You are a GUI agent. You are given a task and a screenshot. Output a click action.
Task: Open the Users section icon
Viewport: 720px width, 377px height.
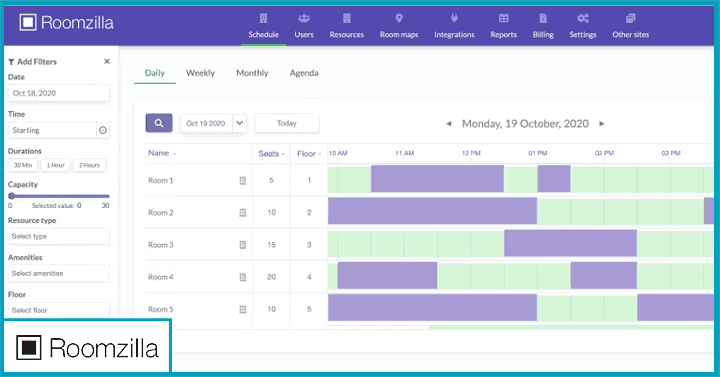(x=304, y=18)
